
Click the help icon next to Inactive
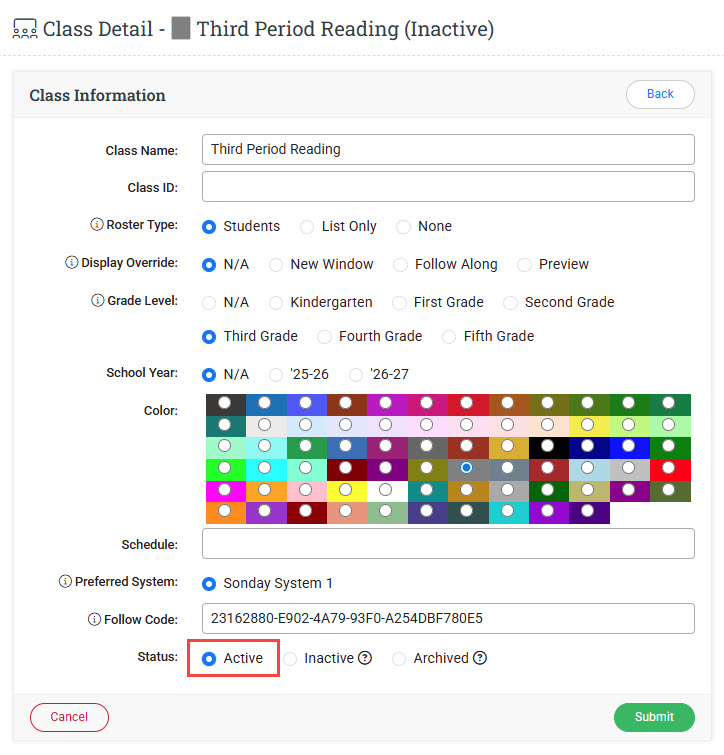pos(365,658)
